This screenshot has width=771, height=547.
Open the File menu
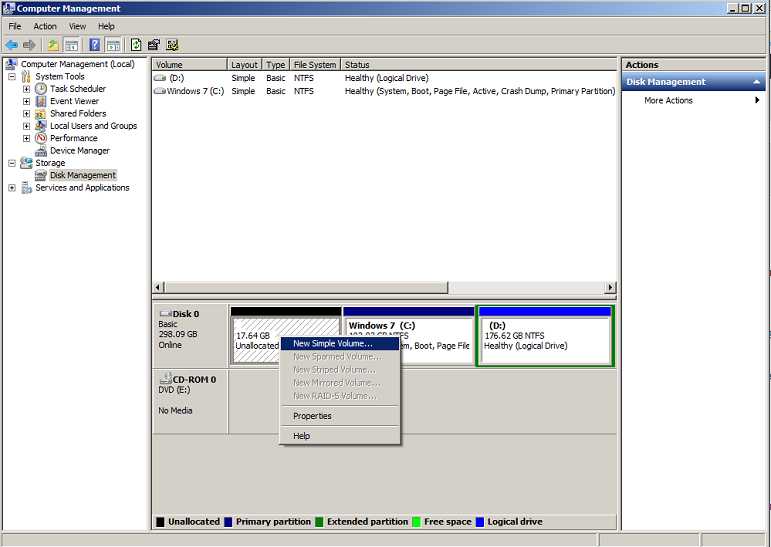15,26
